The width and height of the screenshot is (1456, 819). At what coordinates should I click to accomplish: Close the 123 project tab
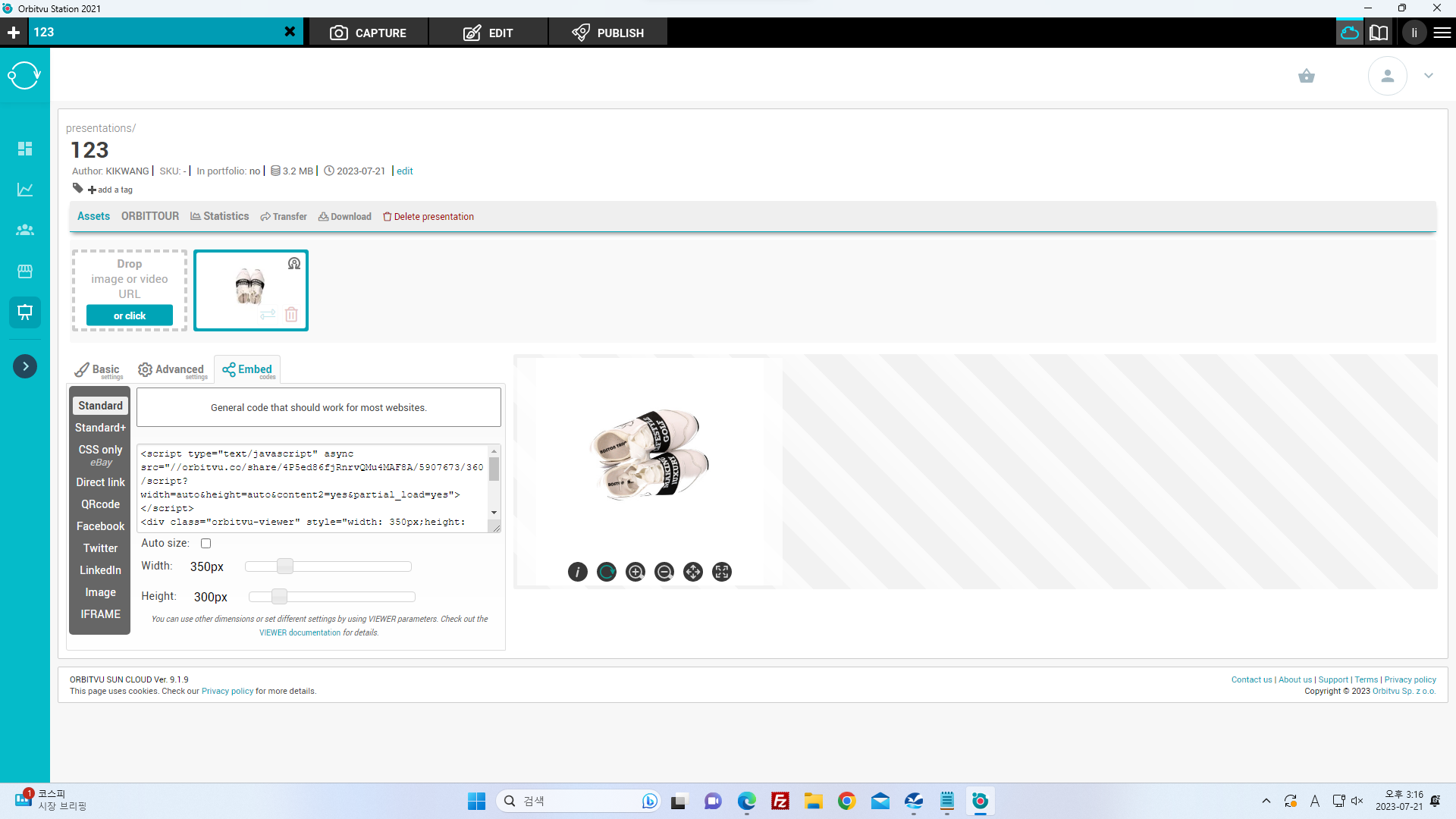[x=290, y=32]
